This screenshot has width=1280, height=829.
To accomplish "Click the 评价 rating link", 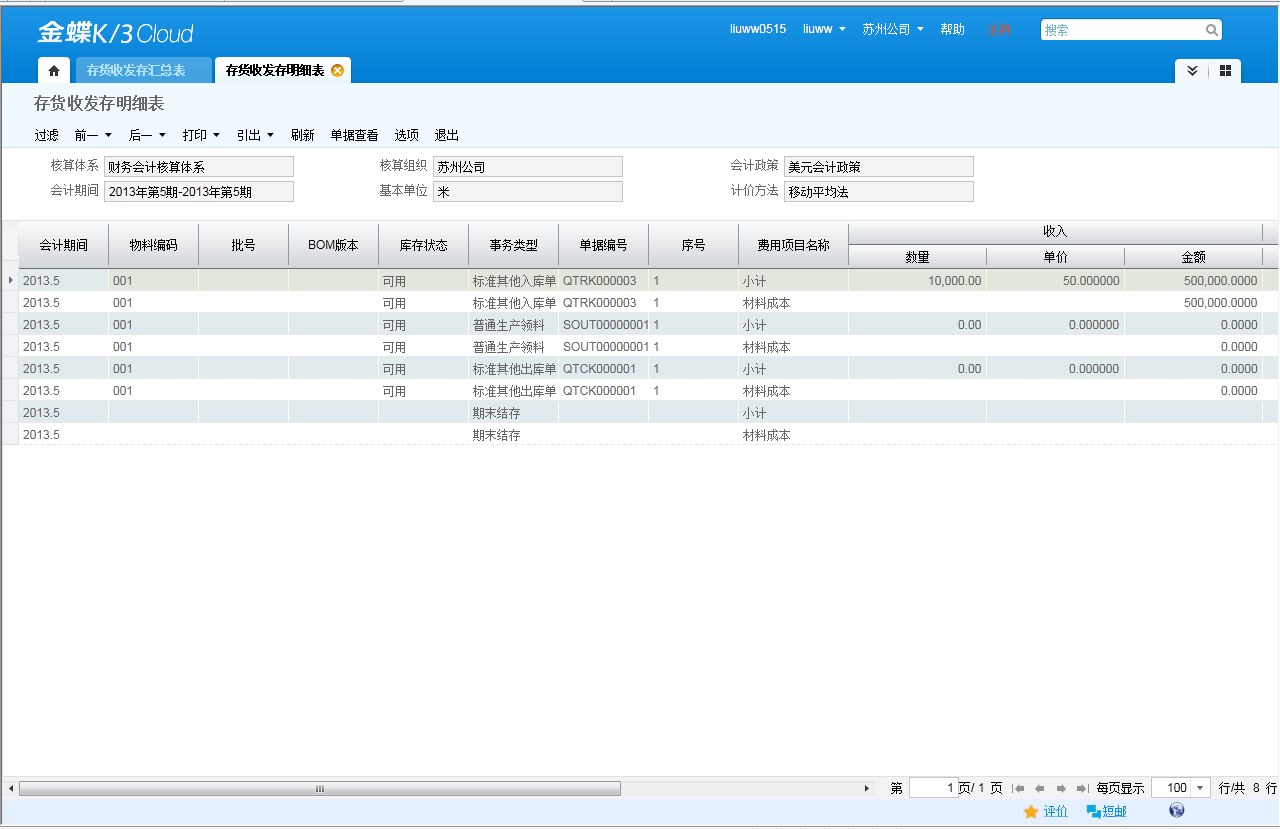I will [x=1055, y=811].
